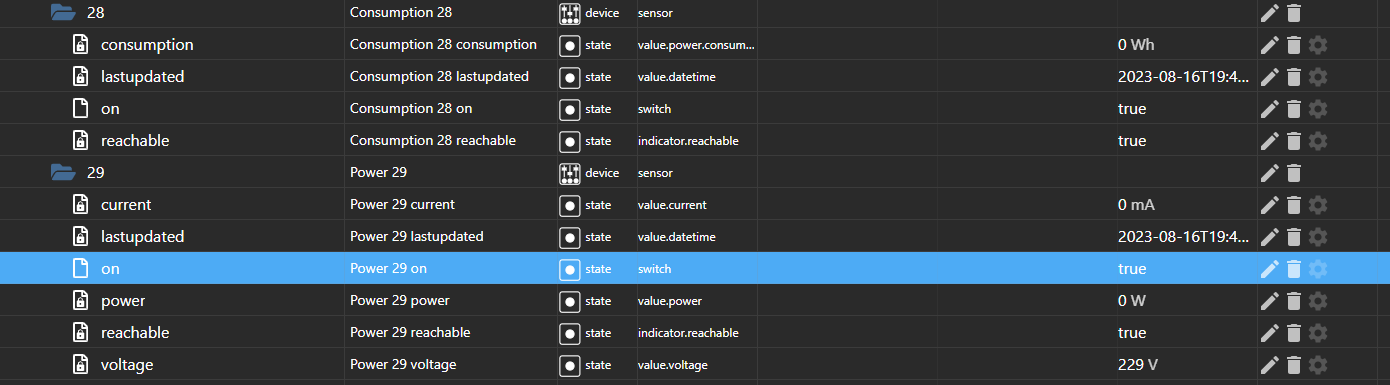Select the voltage item under folder 29

tap(127, 365)
